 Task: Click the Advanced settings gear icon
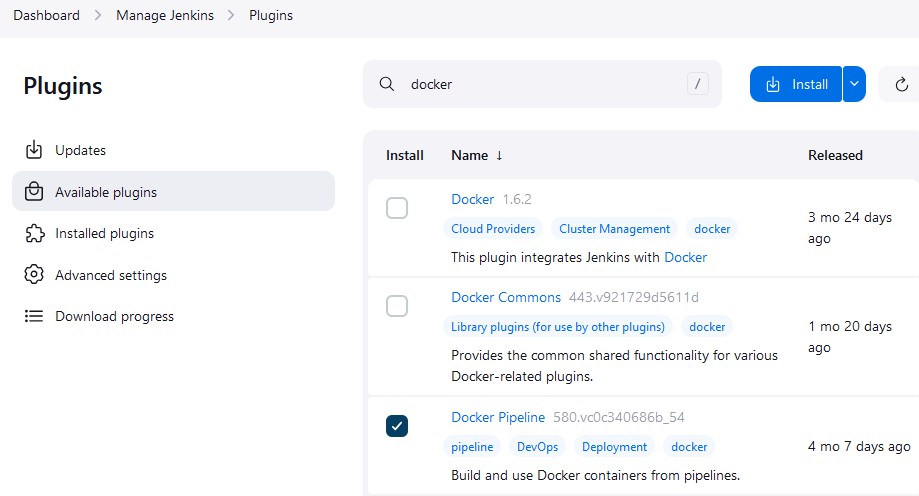(34, 274)
